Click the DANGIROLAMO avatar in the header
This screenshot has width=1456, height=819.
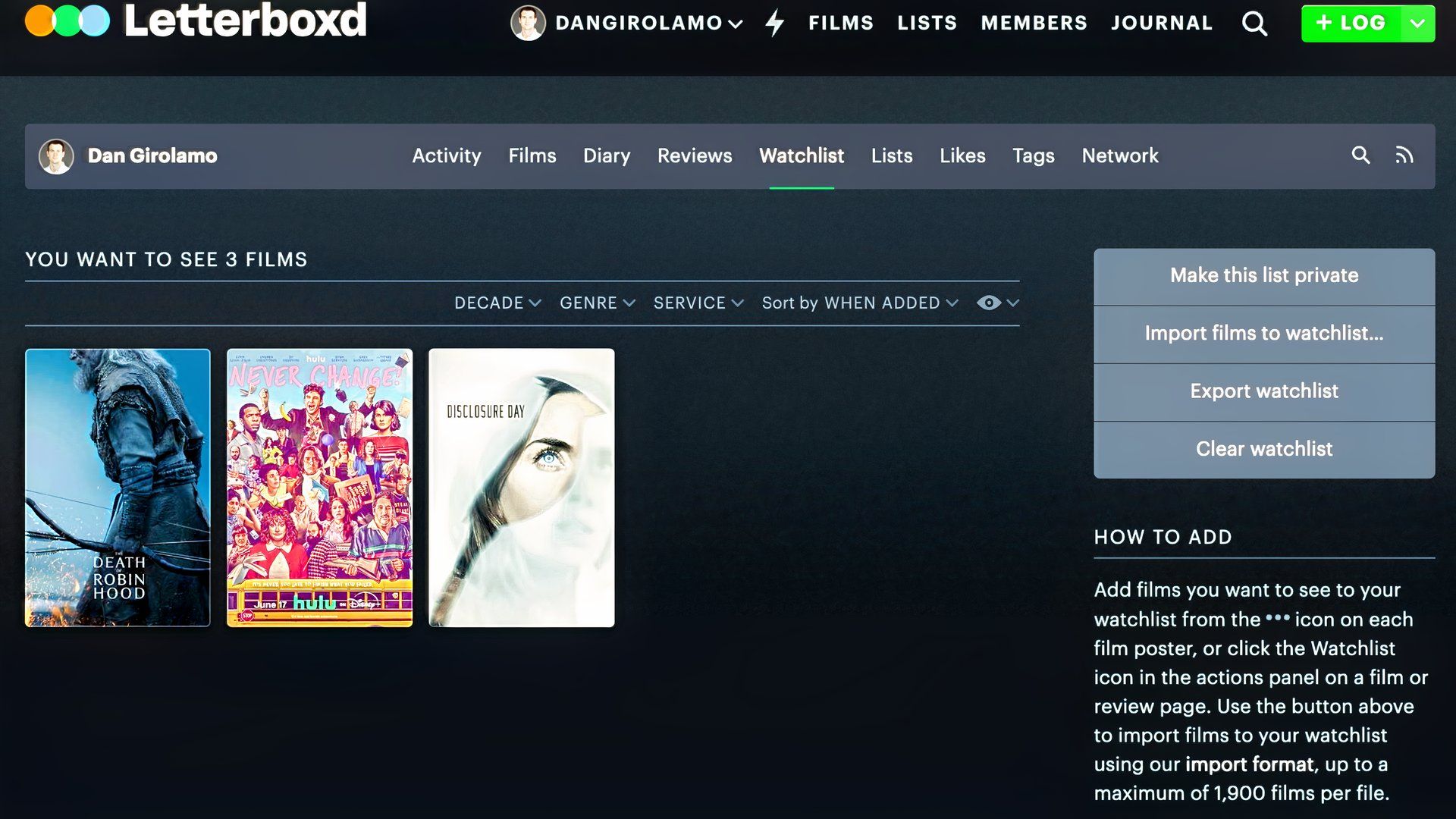528,23
